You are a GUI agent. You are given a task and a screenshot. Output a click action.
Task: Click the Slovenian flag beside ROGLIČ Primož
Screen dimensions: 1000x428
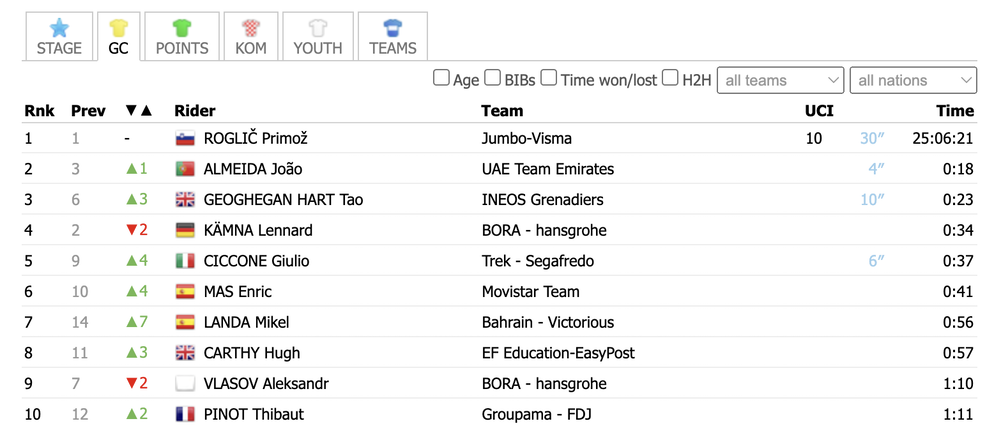(x=185, y=138)
